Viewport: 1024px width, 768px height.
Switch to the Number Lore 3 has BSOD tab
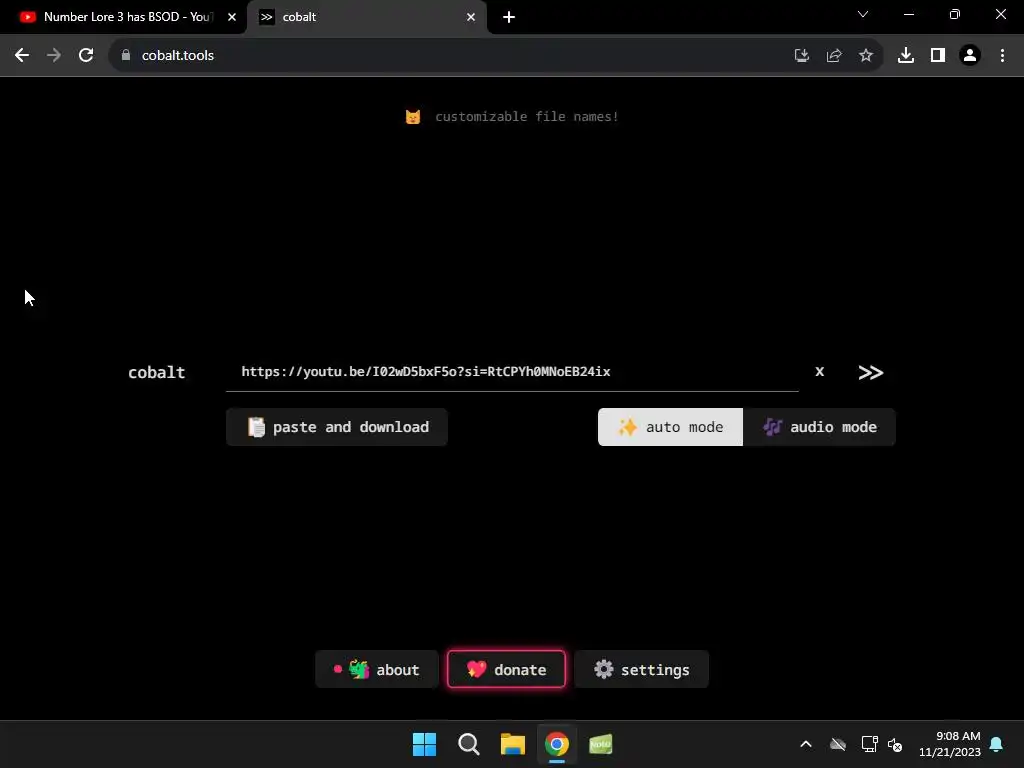click(118, 17)
